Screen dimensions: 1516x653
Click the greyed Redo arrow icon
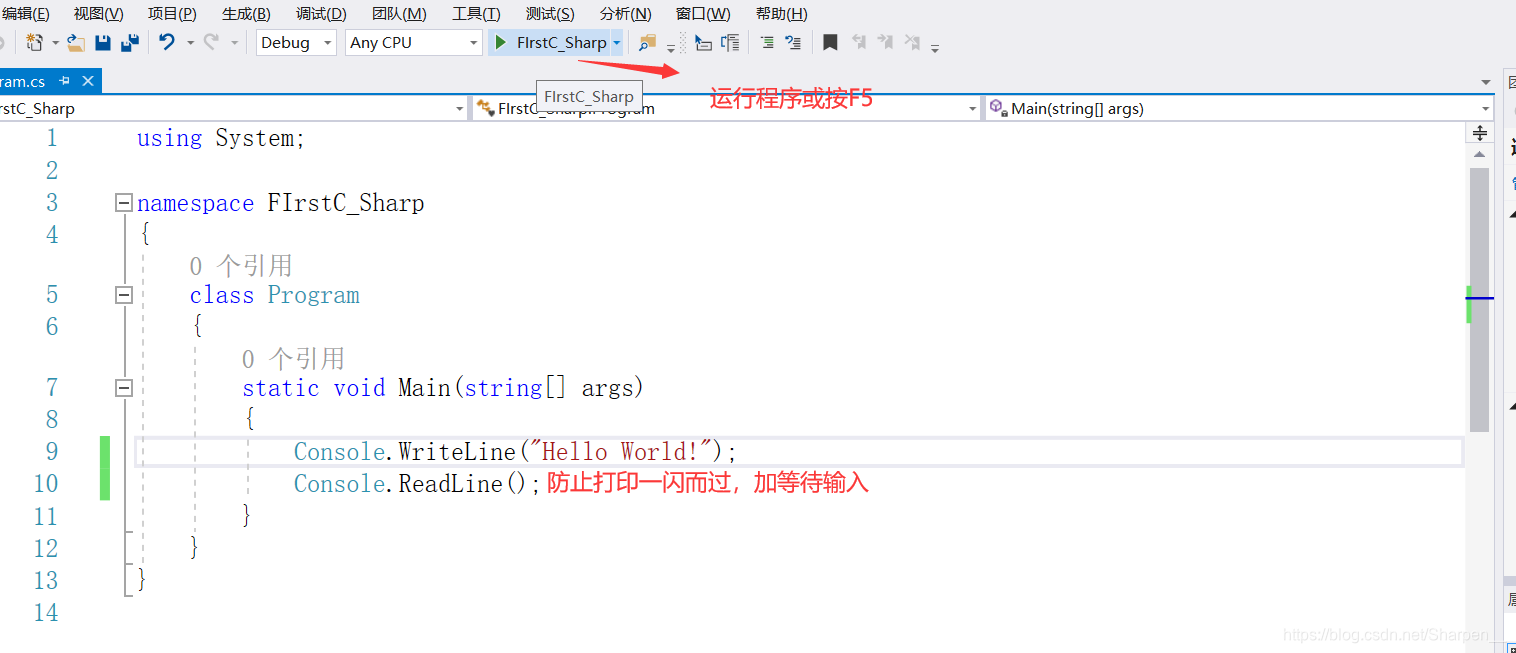(x=211, y=42)
